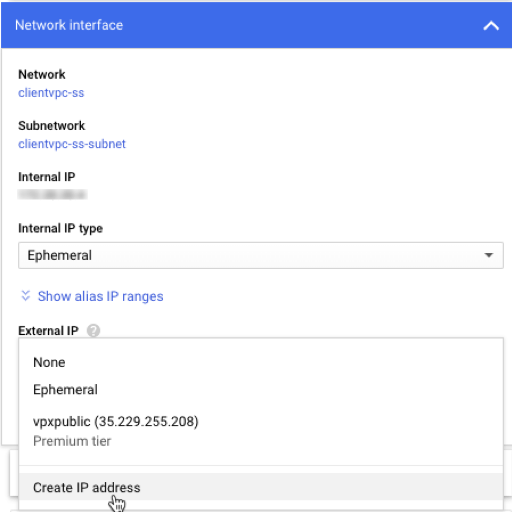Screen dimensions: 512x512
Task: Click the External IP field label
Action: (48, 331)
